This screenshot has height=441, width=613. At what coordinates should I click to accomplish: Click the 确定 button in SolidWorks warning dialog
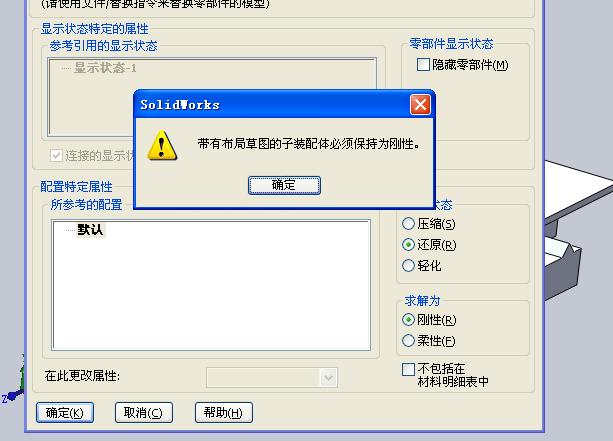tap(284, 185)
